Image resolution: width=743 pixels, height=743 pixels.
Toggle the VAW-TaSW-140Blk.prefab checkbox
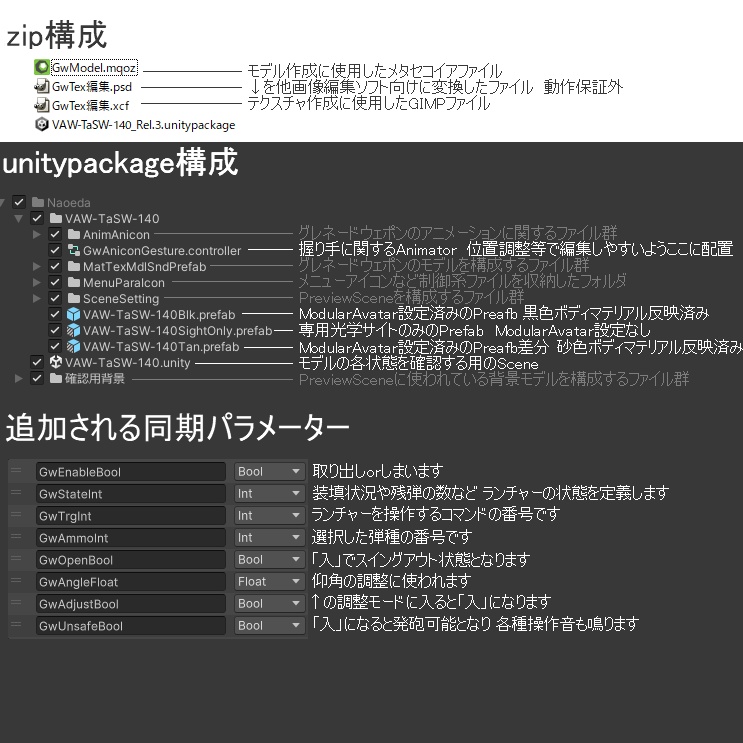tap(55, 314)
